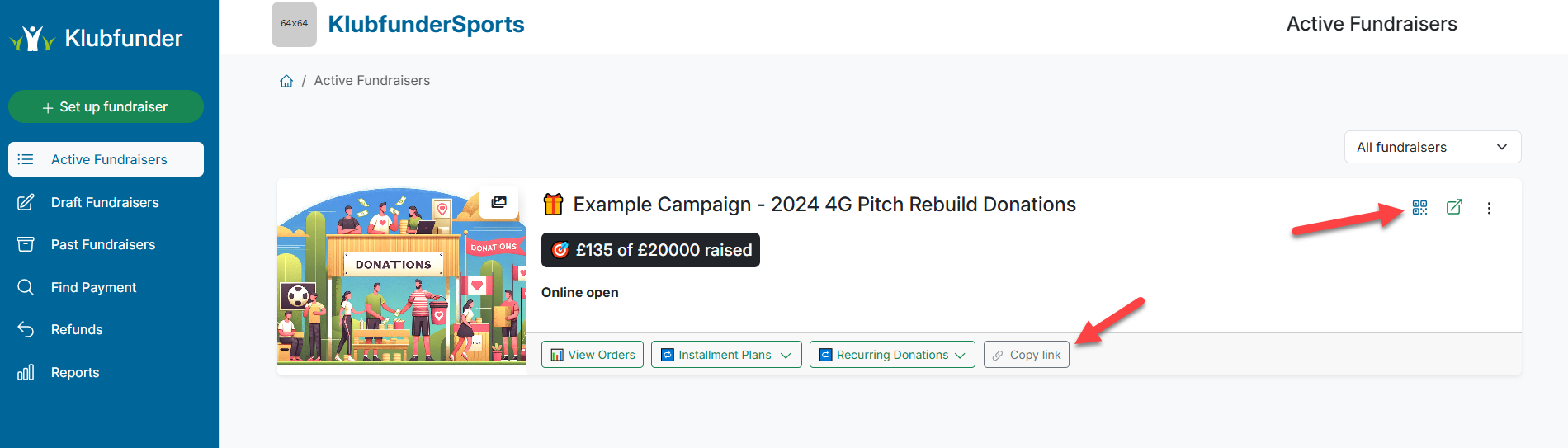
Task: Expand the Installment Plans dropdown
Action: click(x=725, y=355)
